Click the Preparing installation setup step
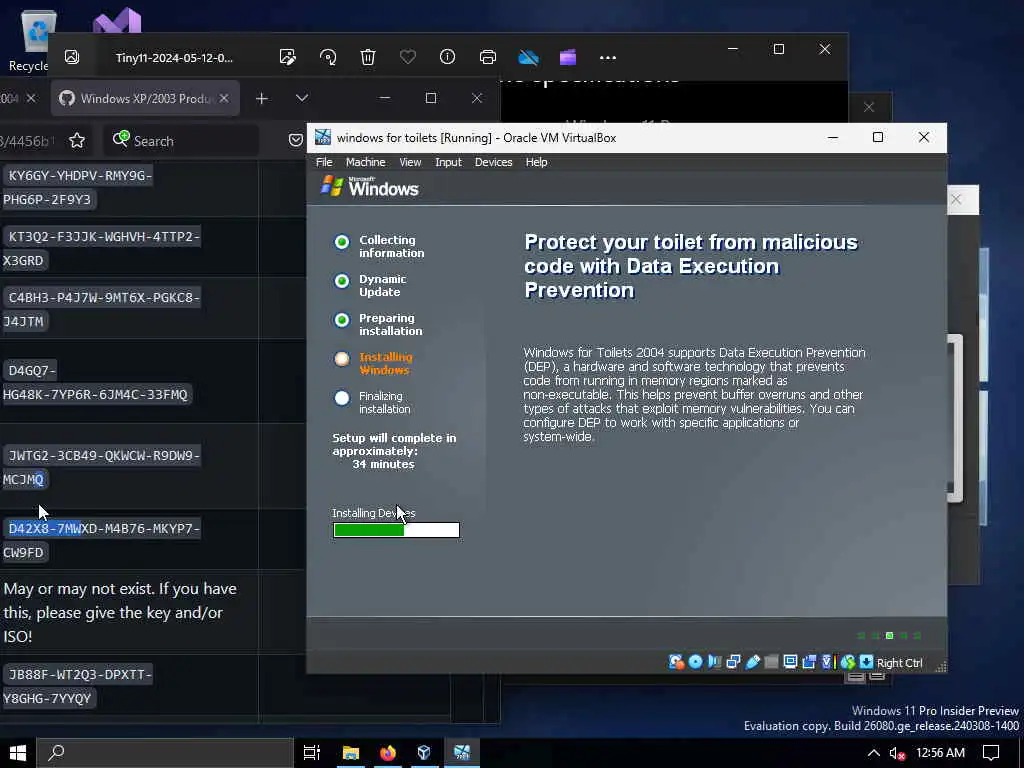 click(378, 325)
